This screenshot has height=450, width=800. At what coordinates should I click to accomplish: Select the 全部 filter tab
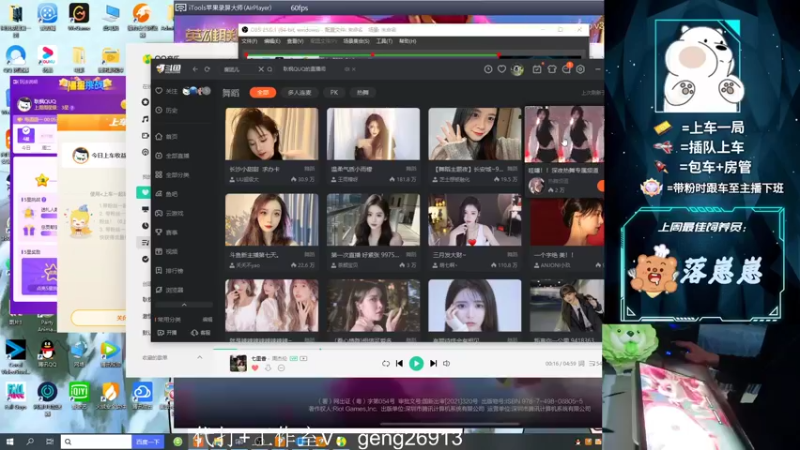(x=263, y=92)
